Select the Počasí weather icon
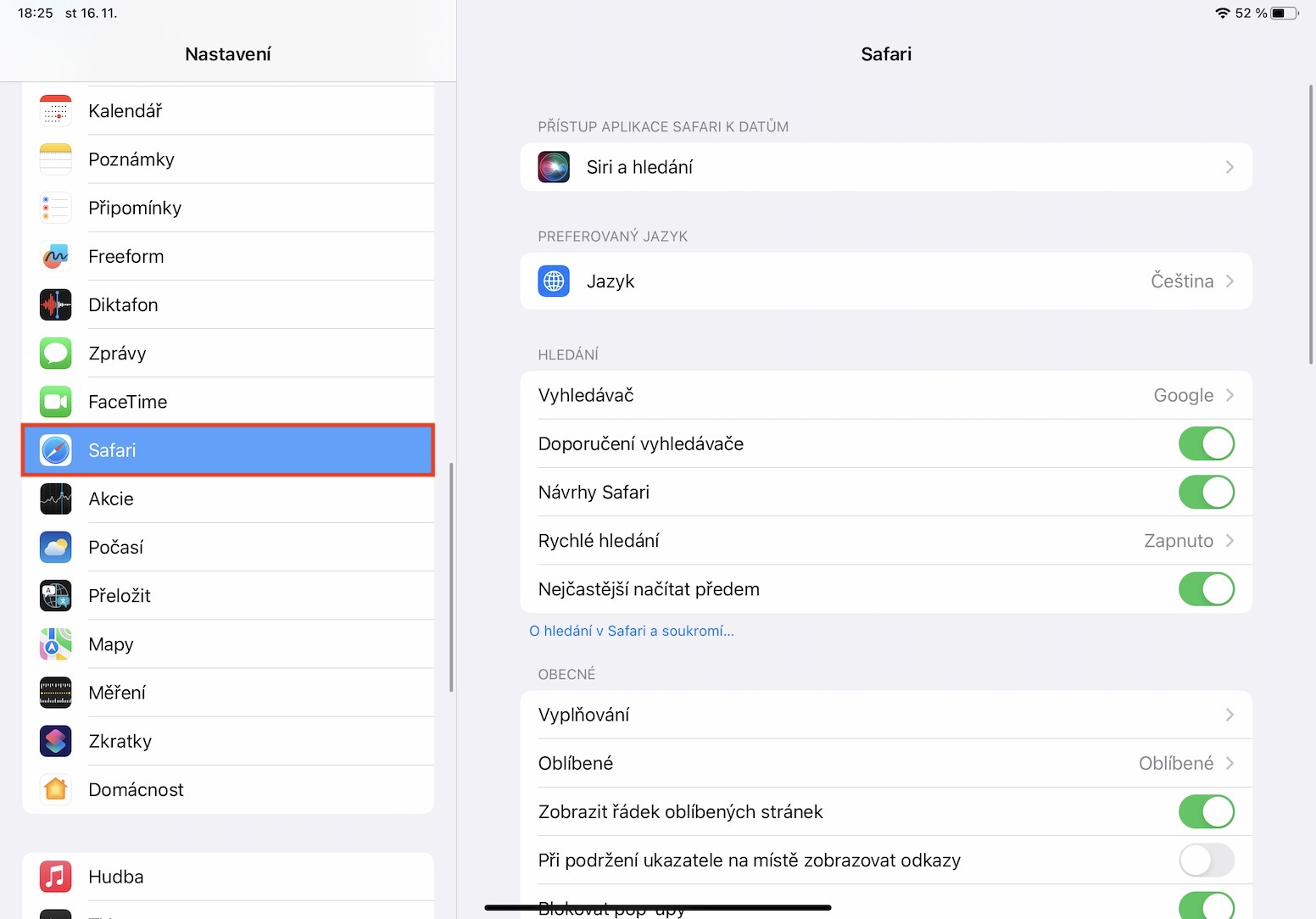Image resolution: width=1316 pixels, height=919 pixels. coord(56,548)
